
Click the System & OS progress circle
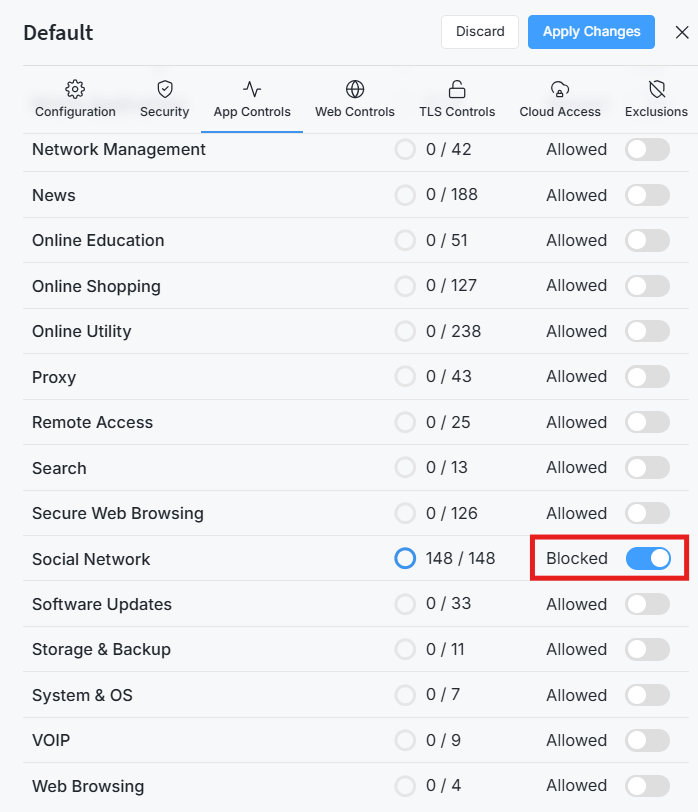click(405, 694)
